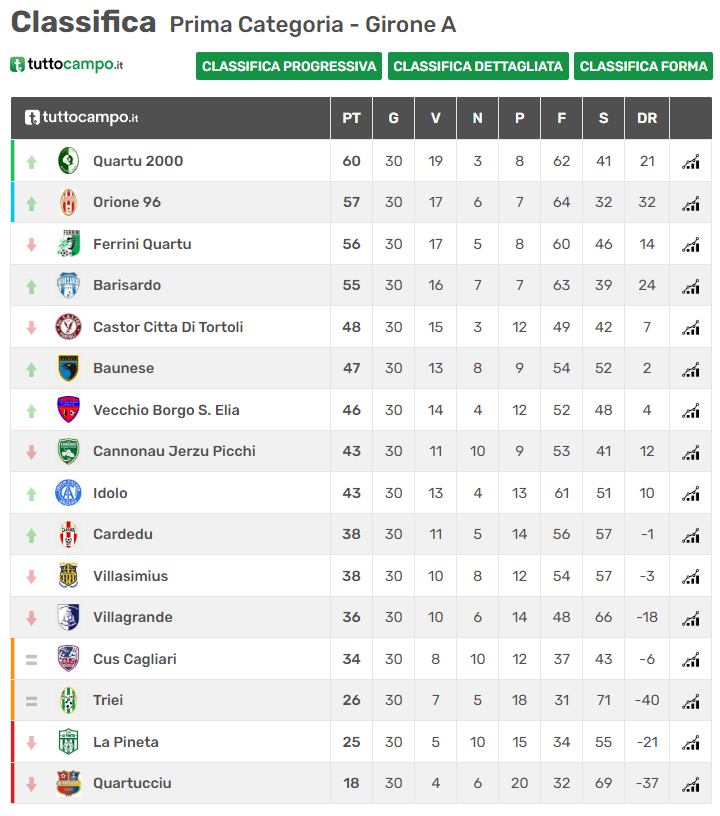Open the trend chart icon for Quartu 2000
The height and width of the screenshot is (816, 720).
tap(690, 162)
